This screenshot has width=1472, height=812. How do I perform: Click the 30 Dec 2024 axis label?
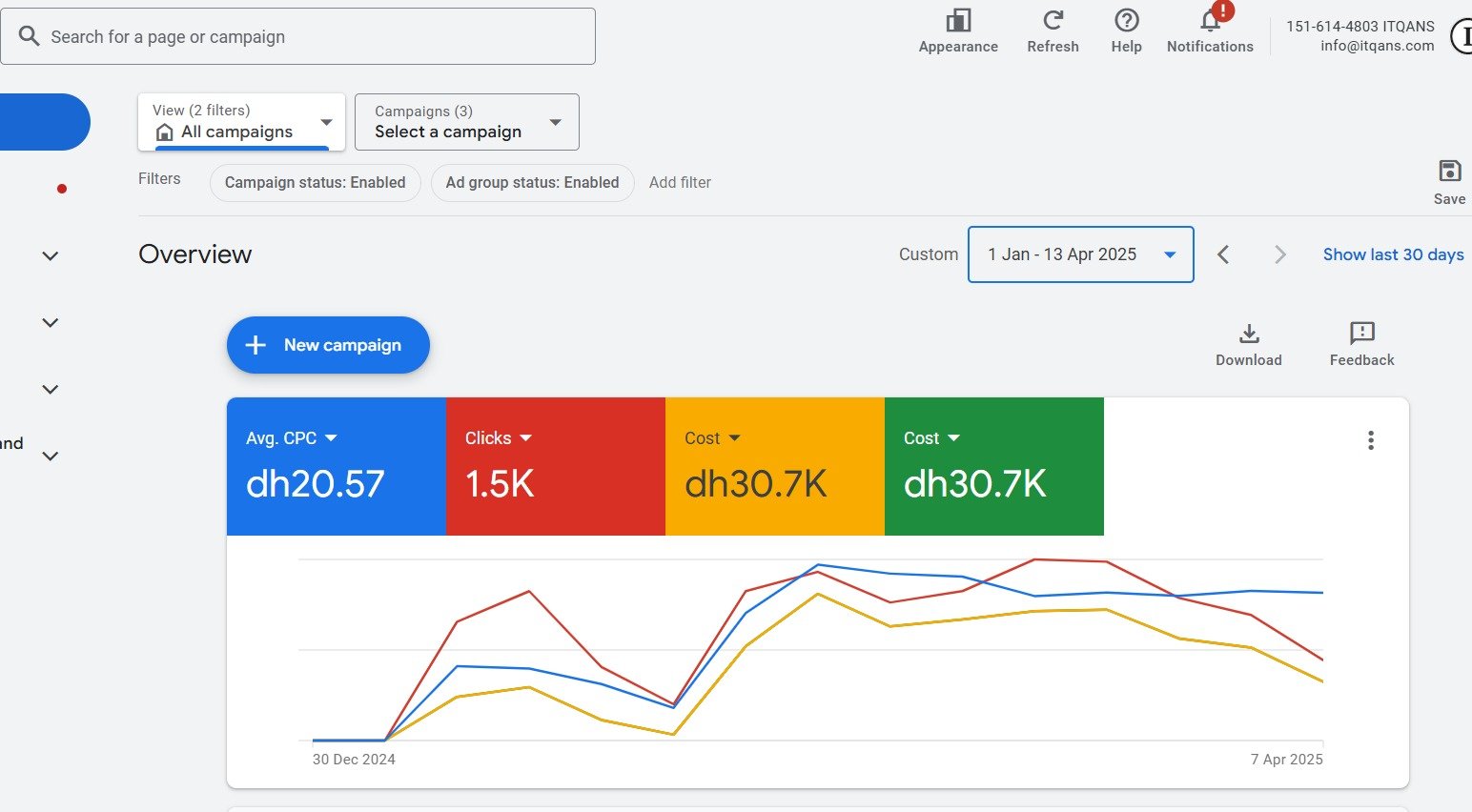point(354,760)
